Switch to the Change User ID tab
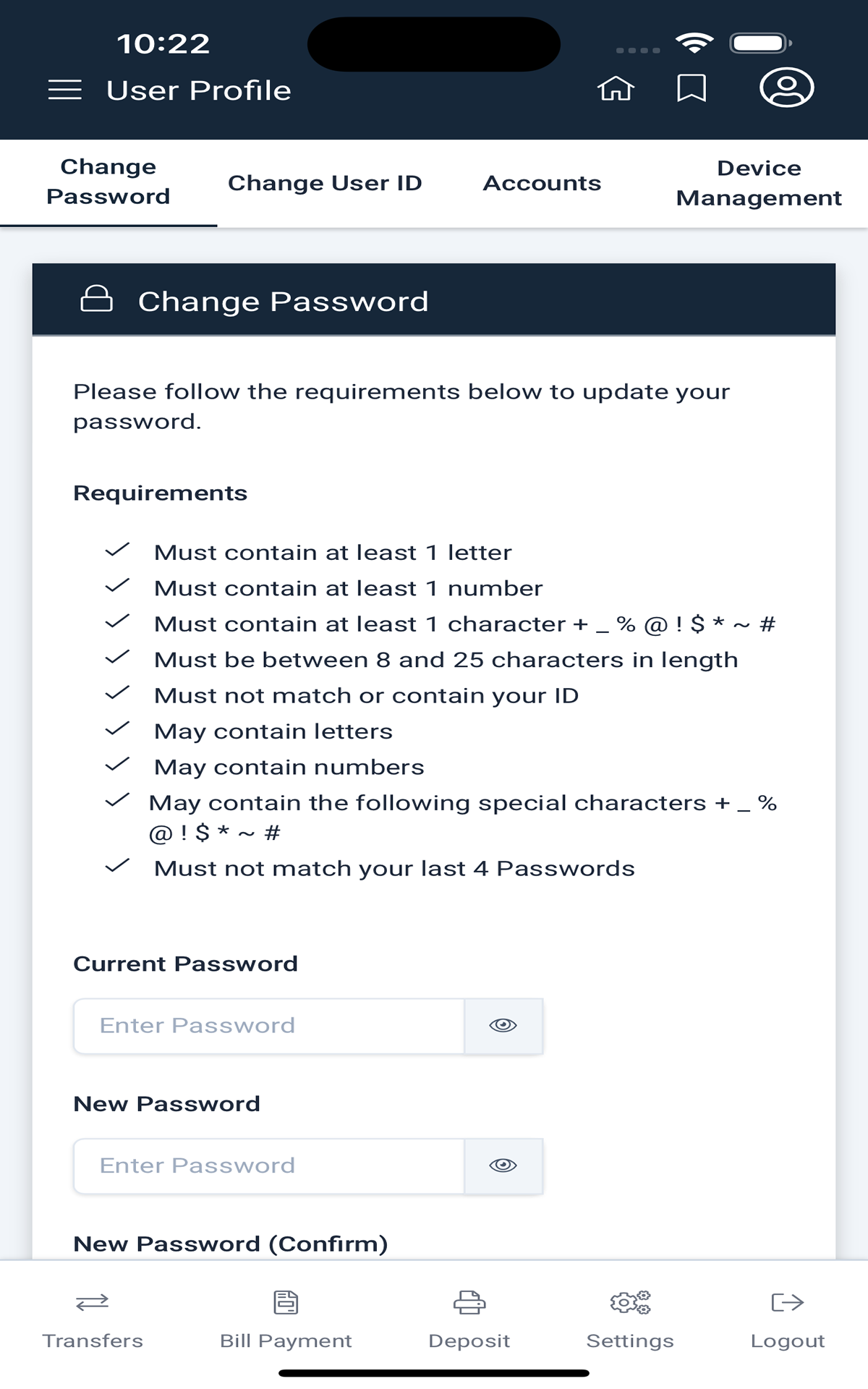 (x=325, y=183)
